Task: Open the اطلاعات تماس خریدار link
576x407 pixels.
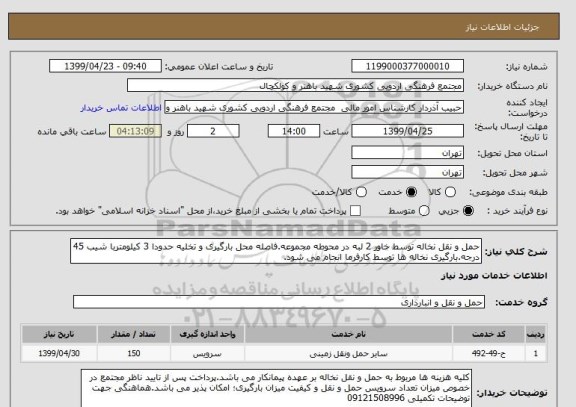Action: (x=121, y=108)
